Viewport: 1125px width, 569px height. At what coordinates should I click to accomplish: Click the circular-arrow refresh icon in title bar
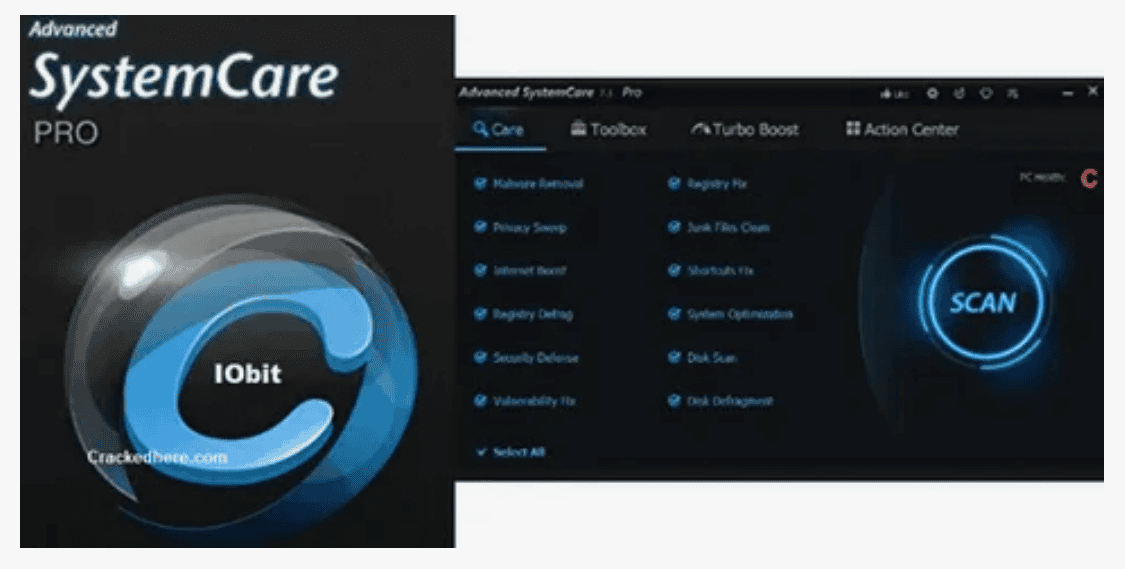click(x=959, y=93)
